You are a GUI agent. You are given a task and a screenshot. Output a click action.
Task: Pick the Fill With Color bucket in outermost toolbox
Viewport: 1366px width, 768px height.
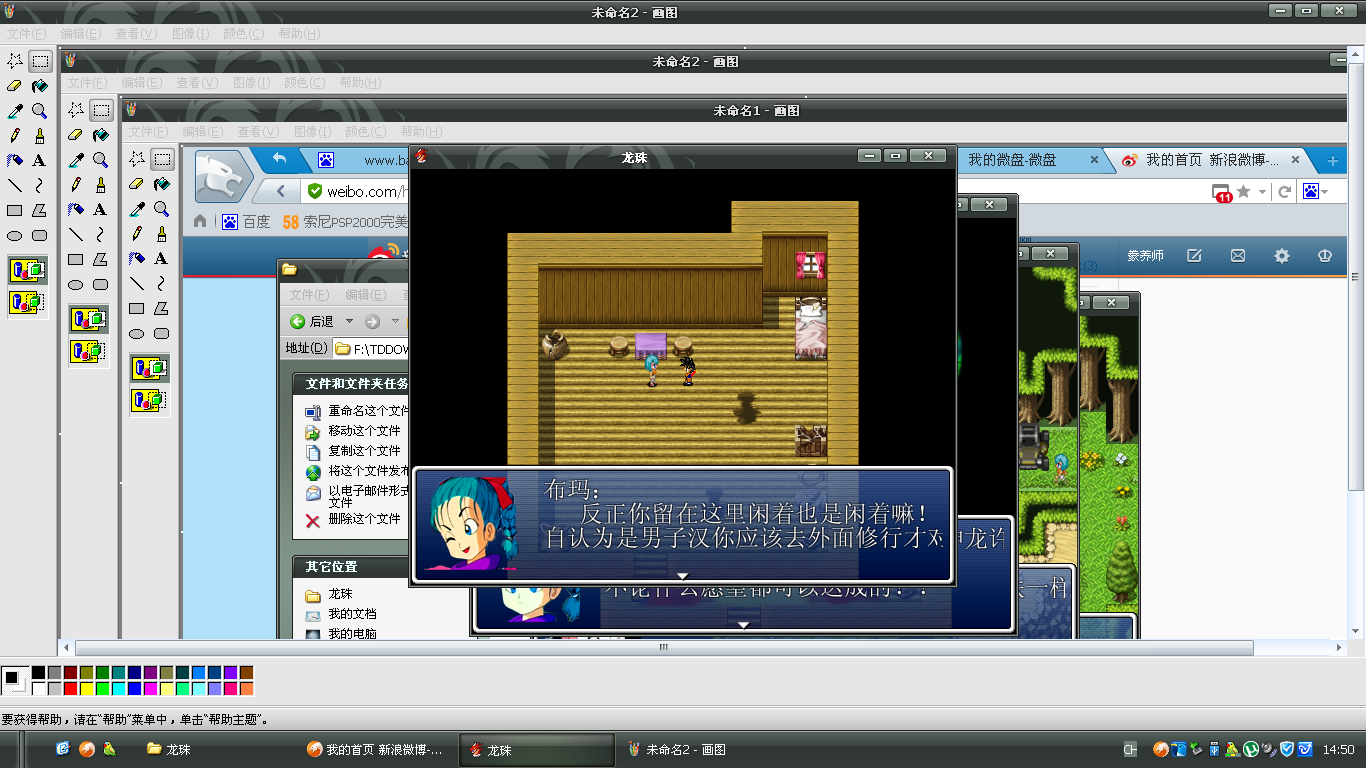click(39, 86)
